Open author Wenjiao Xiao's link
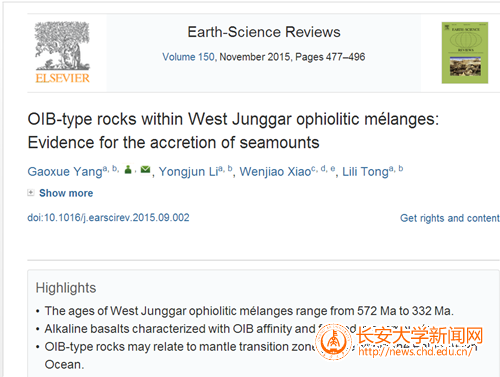The width and height of the screenshot is (500, 377). [275, 172]
